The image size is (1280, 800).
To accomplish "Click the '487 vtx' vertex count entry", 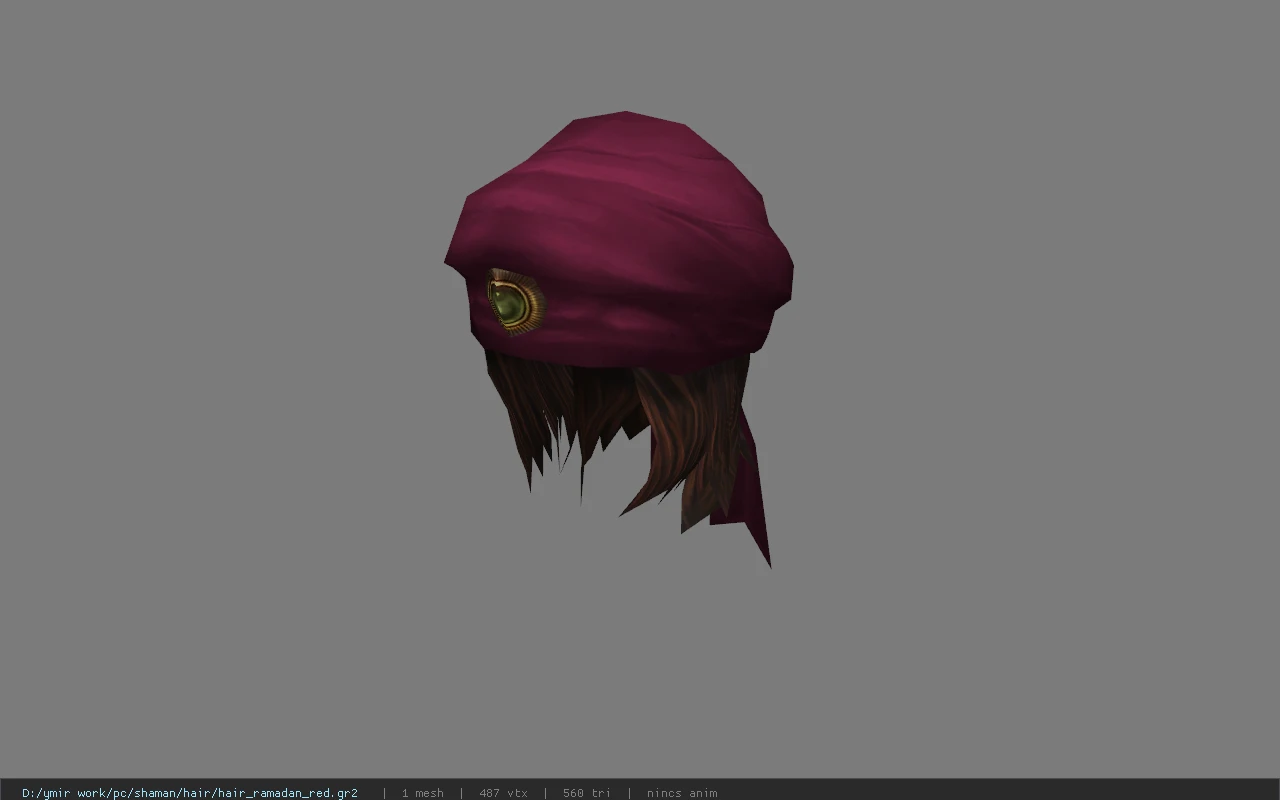I will (x=503, y=793).
